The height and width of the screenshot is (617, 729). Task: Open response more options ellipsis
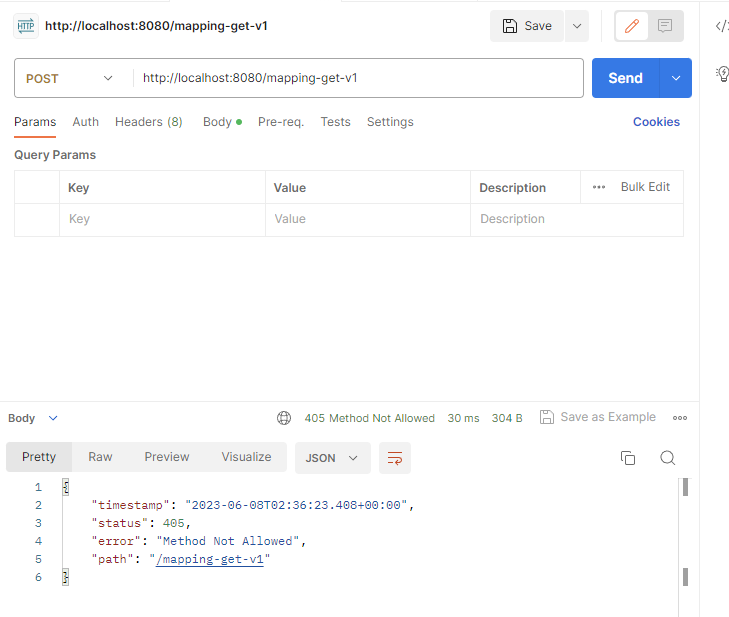(x=680, y=418)
